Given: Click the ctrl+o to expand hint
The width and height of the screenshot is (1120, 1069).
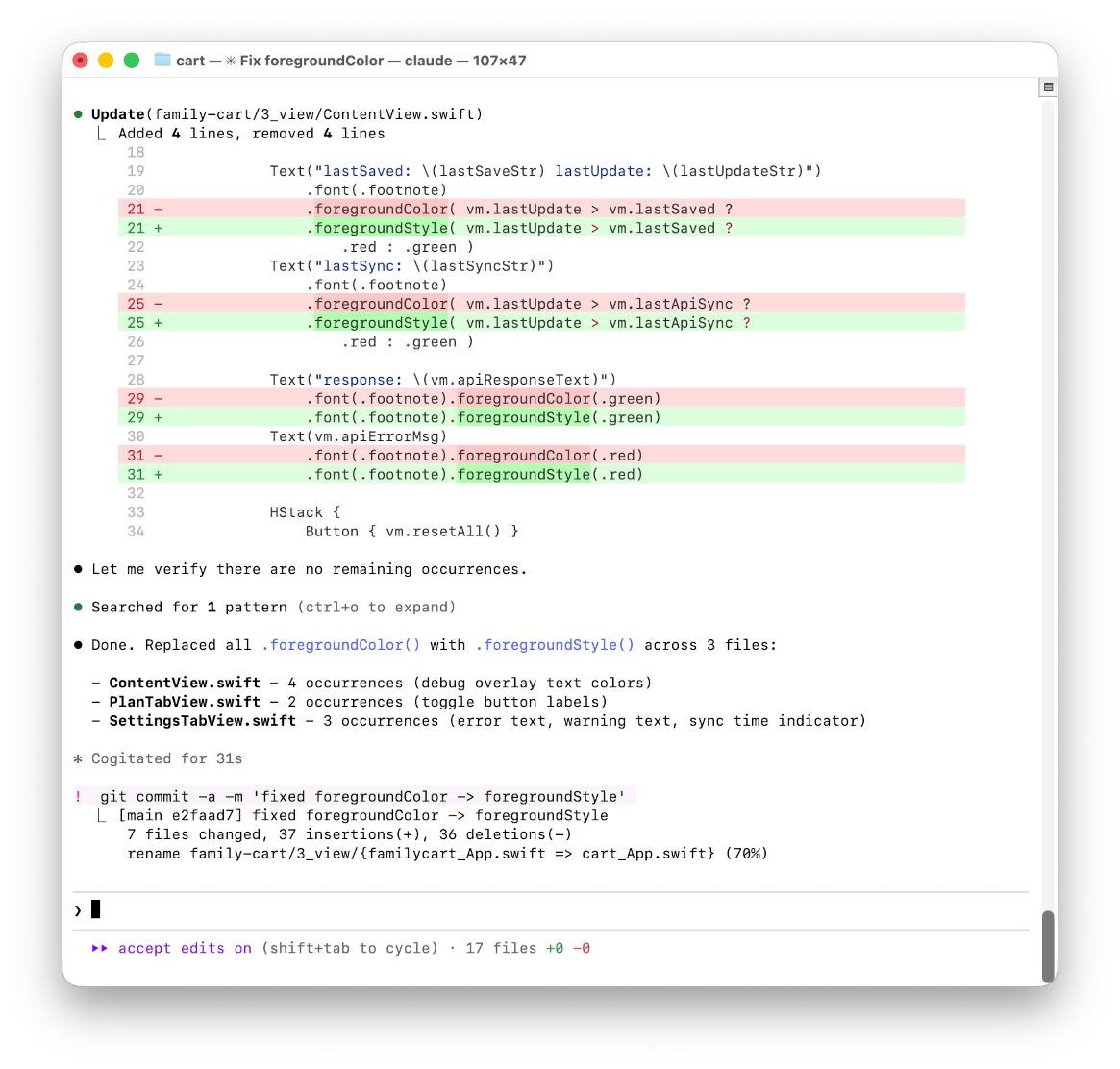Looking at the screenshot, I should (376, 607).
